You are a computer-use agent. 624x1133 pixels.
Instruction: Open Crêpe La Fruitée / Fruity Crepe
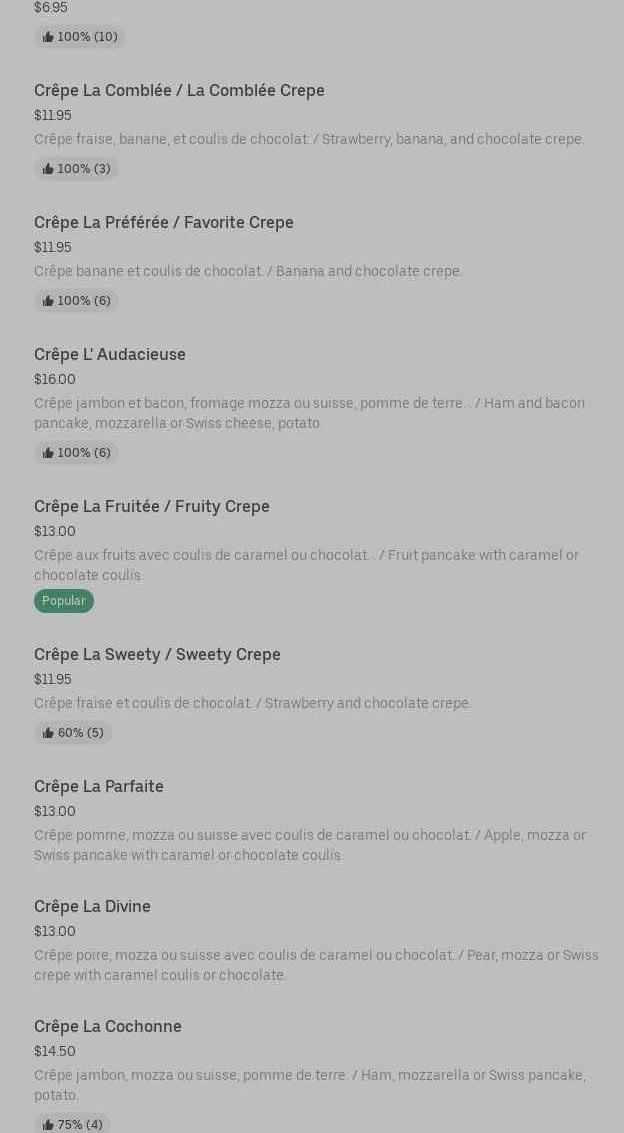[152, 507]
